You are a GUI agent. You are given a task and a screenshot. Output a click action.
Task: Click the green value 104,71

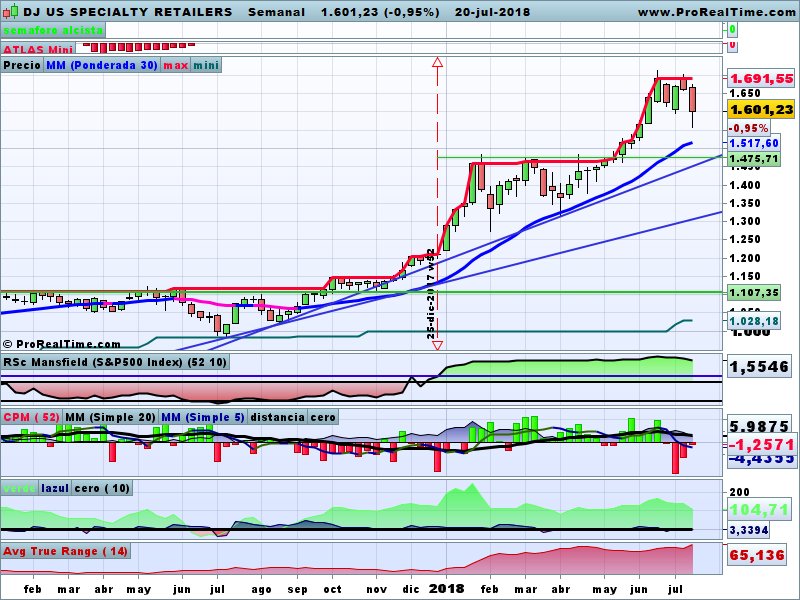pos(759,509)
